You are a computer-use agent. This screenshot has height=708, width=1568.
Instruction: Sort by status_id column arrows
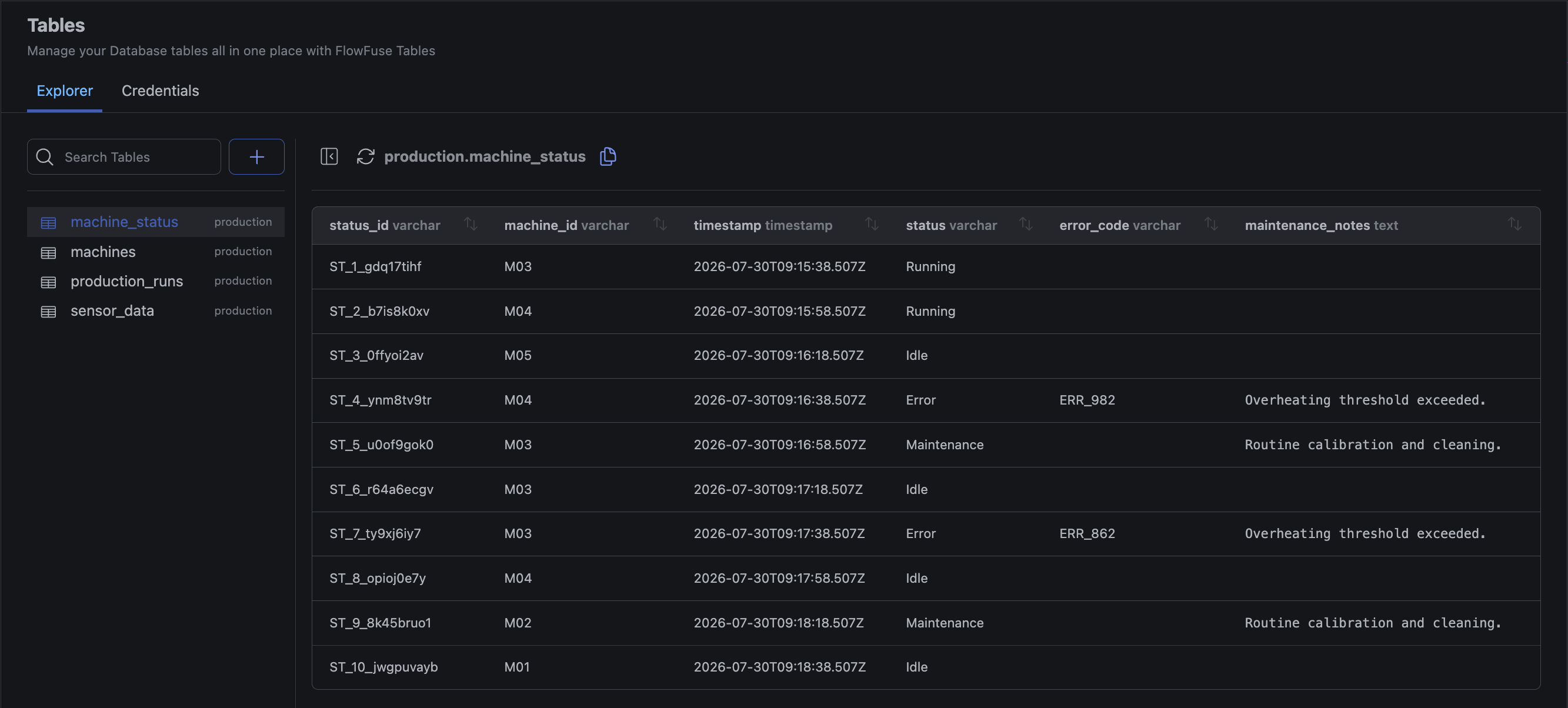coord(471,224)
